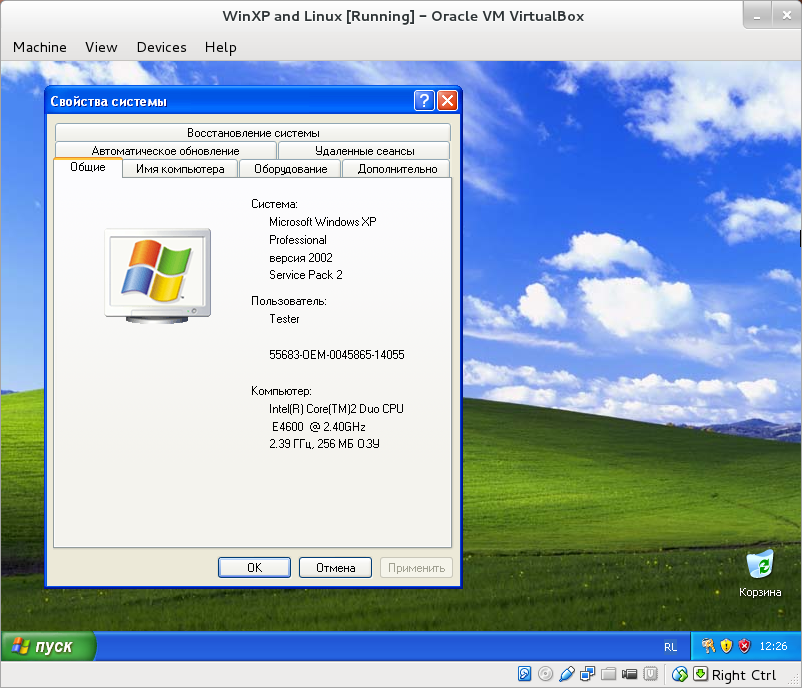This screenshot has height=688, width=802.
Task: Switch to the Оборудование tab
Action: (x=289, y=168)
